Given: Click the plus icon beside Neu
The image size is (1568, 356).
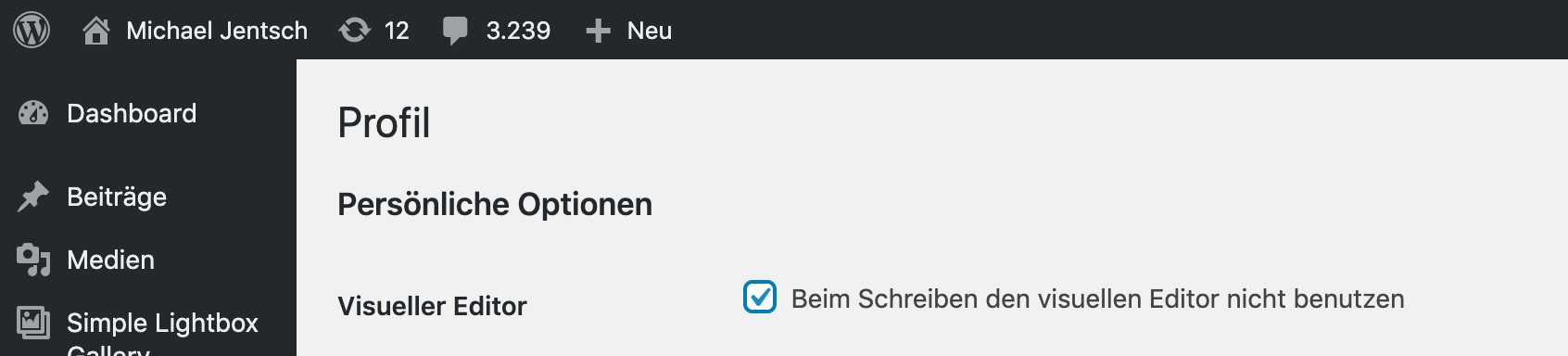Looking at the screenshot, I should [598, 31].
